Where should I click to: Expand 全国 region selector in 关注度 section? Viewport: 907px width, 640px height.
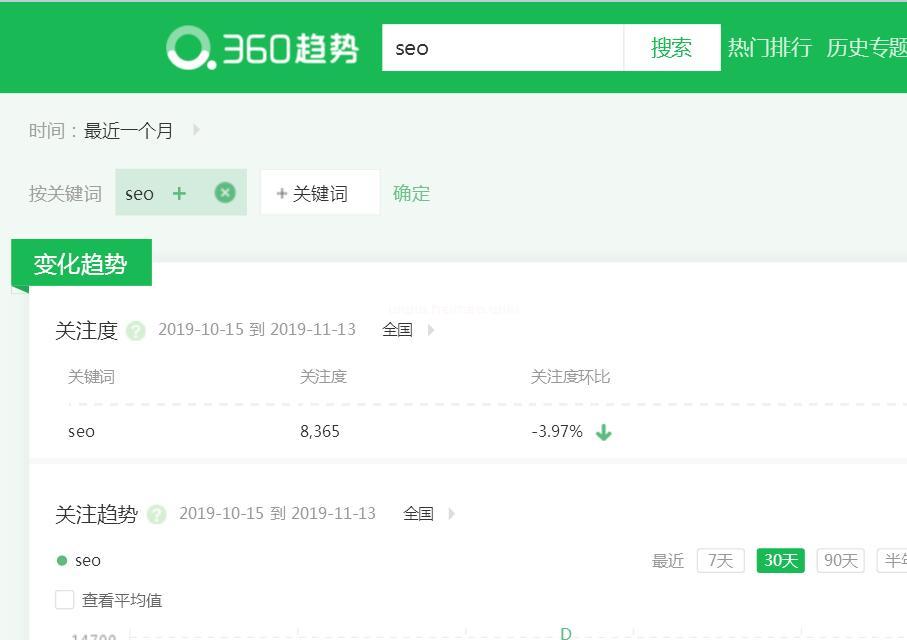[x=408, y=330]
